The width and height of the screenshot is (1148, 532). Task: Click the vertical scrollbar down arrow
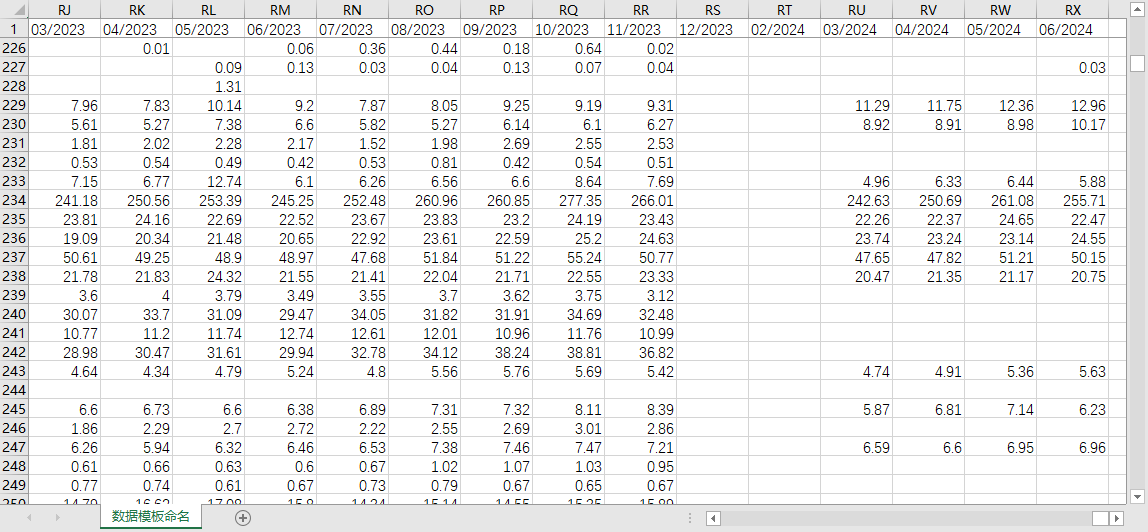(1137, 495)
